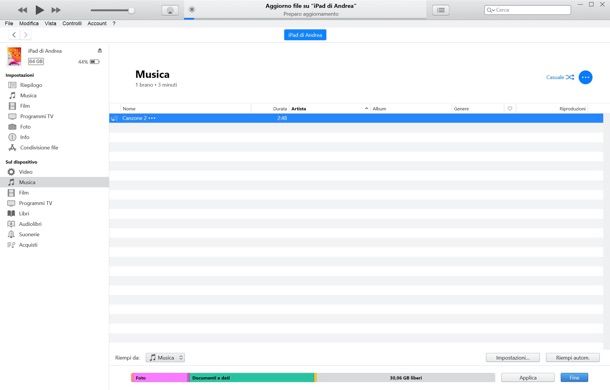Image resolution: width=610 pixels, height=390 pixels.
Task: Select Musica under Impostazioni
Action: (x=28, y=95)
